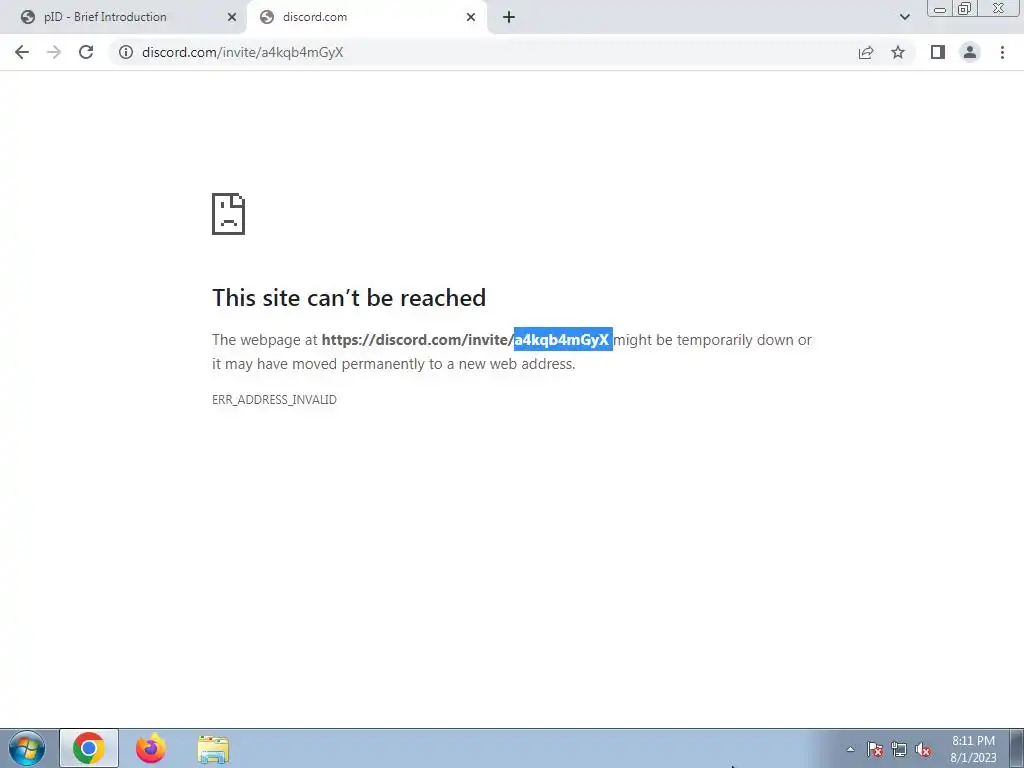Open Chrome from the taskbar
The width and height of the screenshot is (1024, 768).
(x=89, y=748)
